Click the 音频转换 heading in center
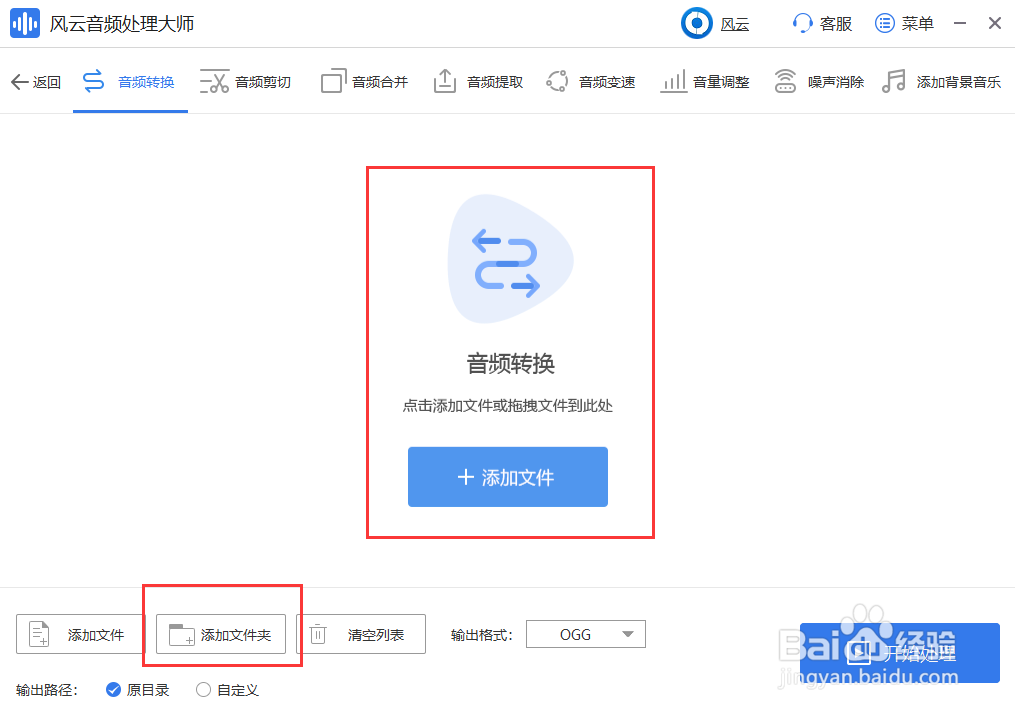 point(511,364)
